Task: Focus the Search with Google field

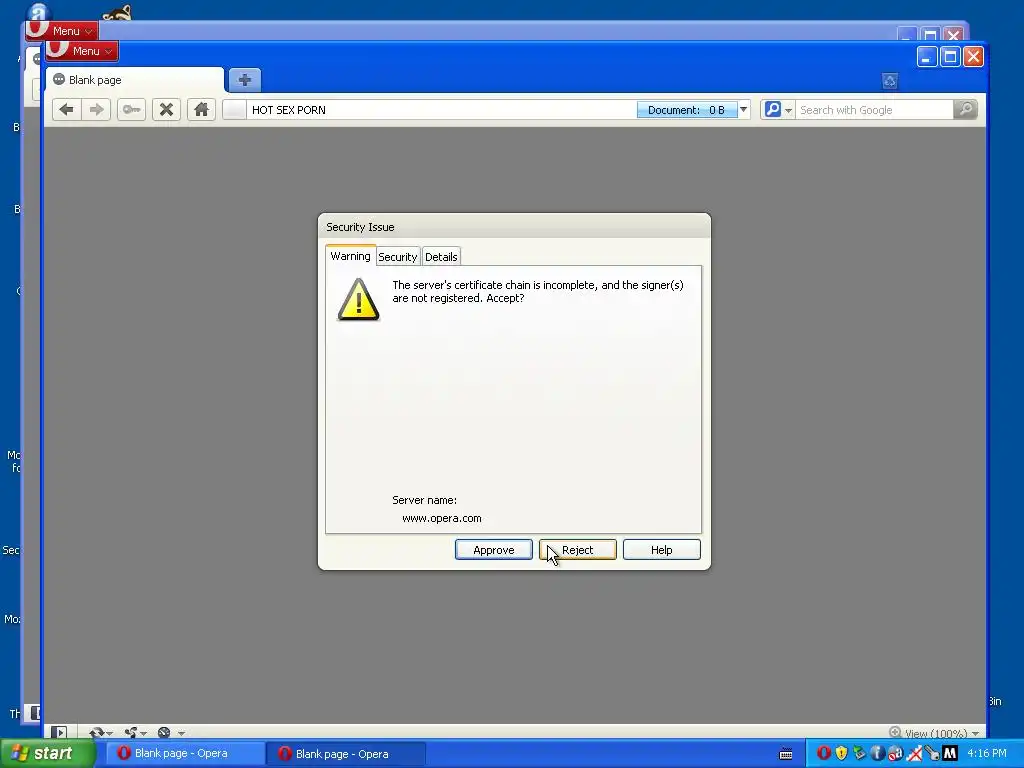Action: [874, 110]
